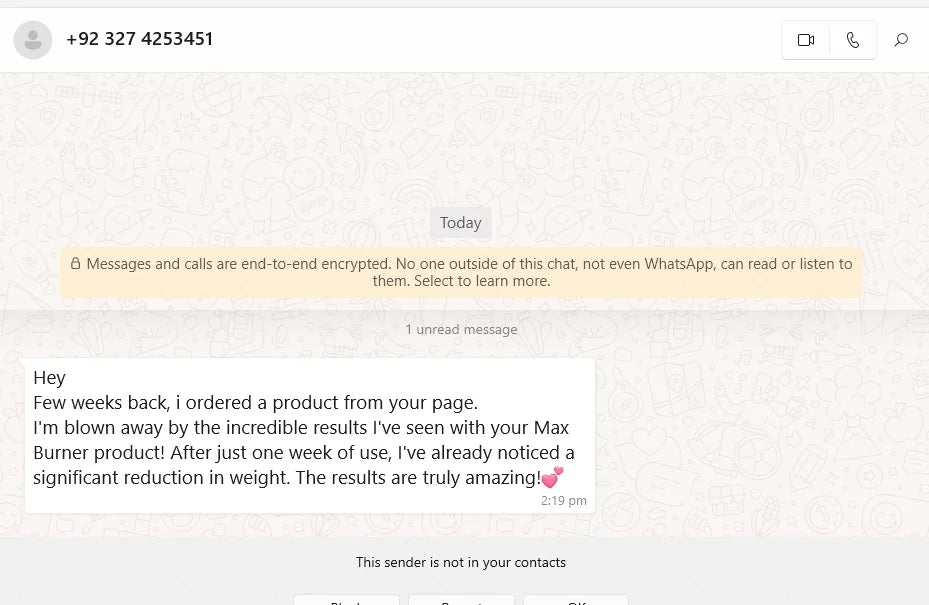Report this unknown sender
The image size is (929, 605).
(461, 600)
